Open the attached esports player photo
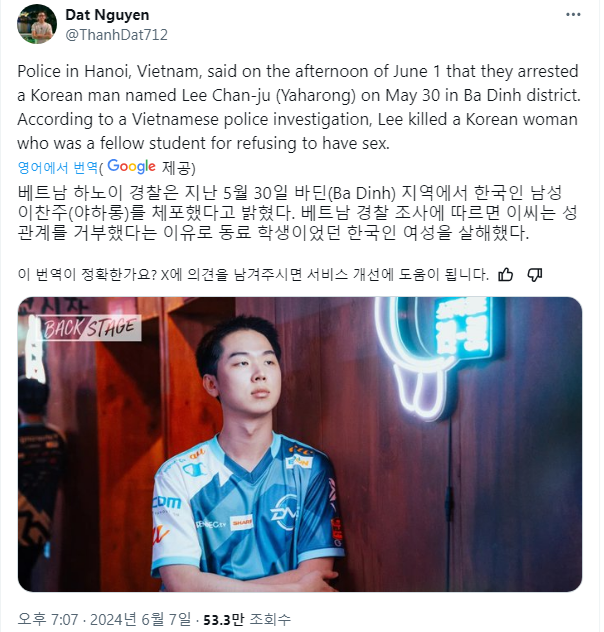The image size is (604, 632). (x=300, y=444)
